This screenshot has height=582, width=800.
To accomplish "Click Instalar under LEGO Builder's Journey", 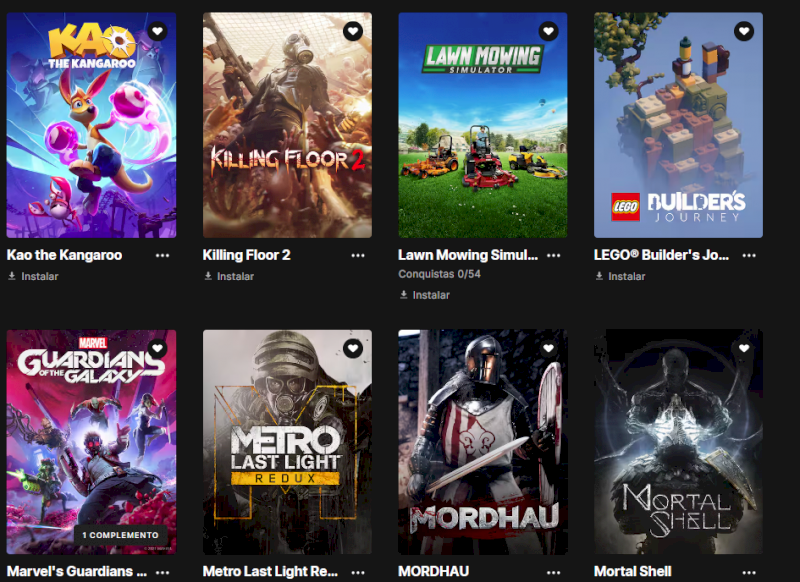I will click(620, 276).
